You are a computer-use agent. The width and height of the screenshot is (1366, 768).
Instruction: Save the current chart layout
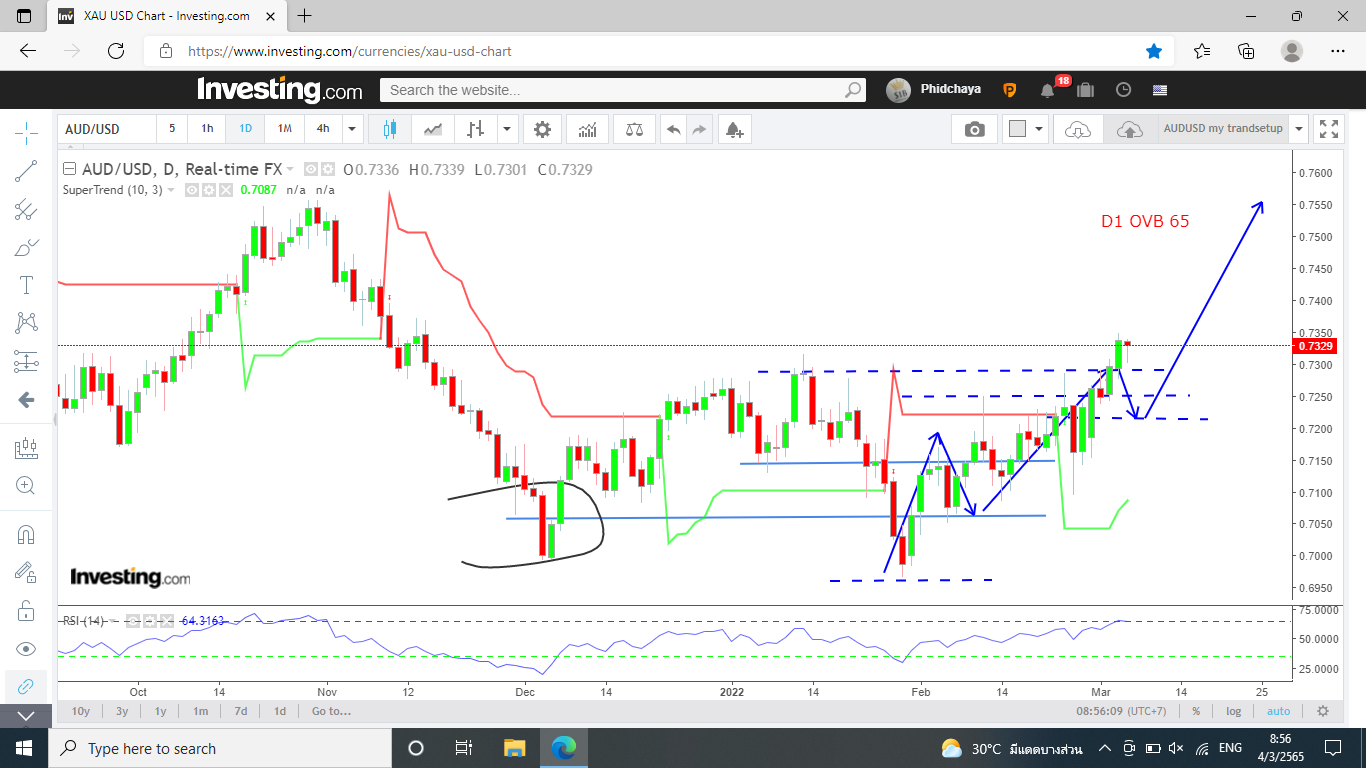[x=1130, y=129]
